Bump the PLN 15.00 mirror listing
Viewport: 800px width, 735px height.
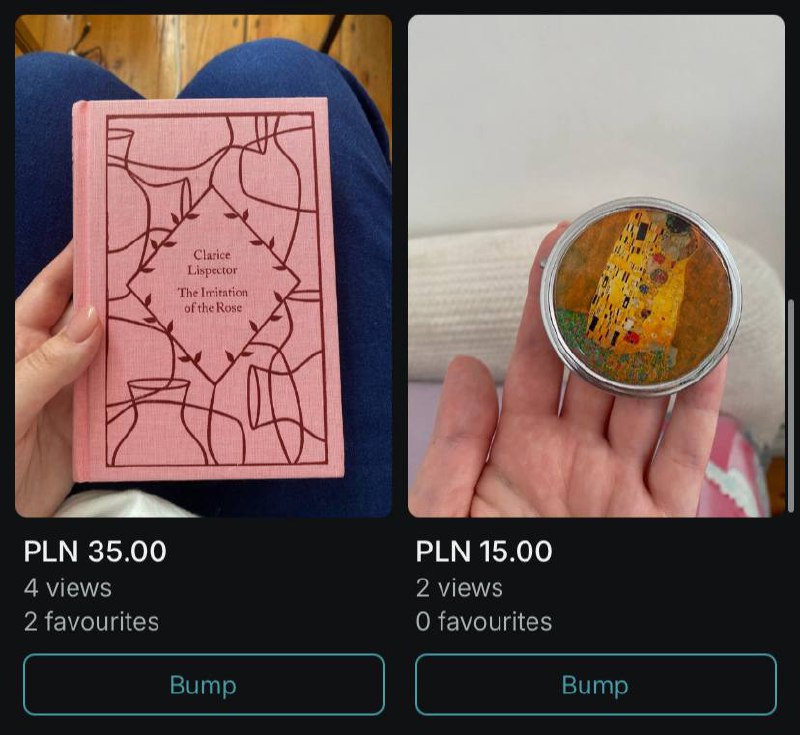tap(596, 685)
